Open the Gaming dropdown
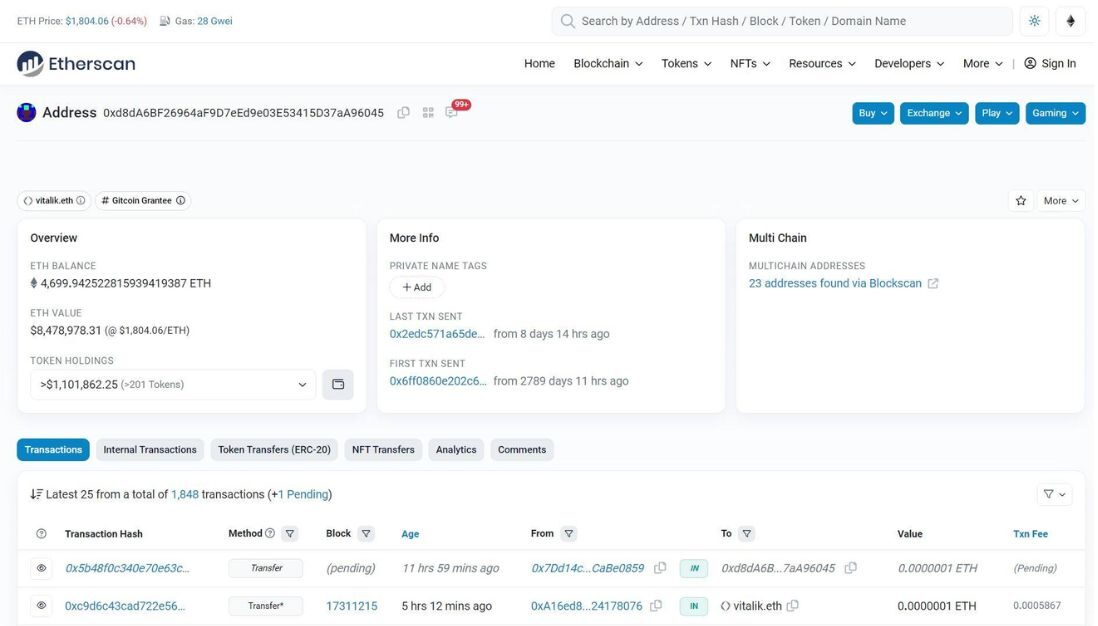 coord(1055,113)
